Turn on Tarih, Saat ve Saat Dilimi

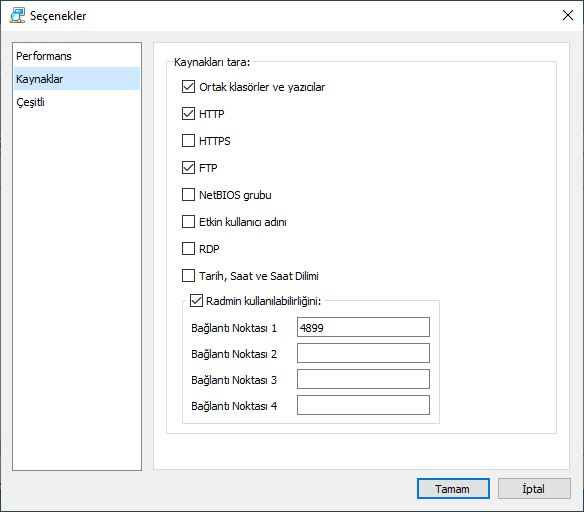[x=188, y=276]
